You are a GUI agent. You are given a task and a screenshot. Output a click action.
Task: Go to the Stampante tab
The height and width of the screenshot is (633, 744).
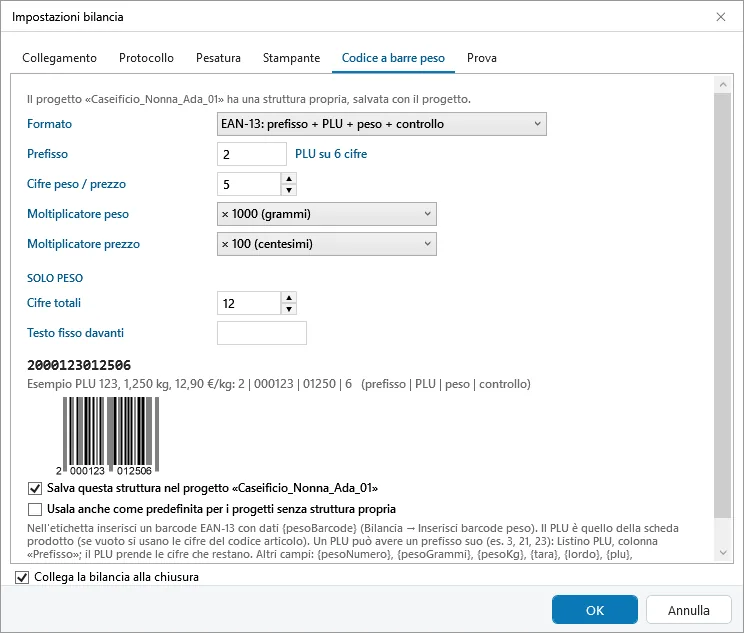coord(291,58)
